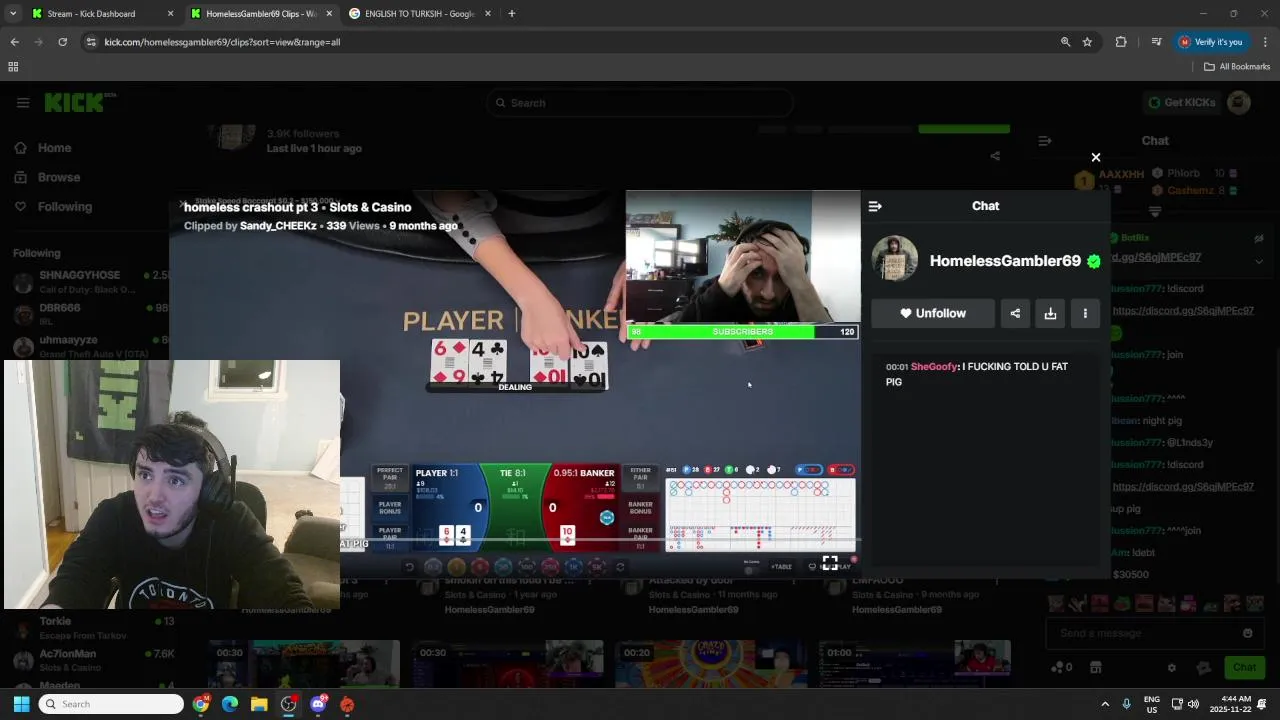Screen dimensions: 1280x720
Task: Open the All Bookmarks folder
Action: tap(1237, 67)
